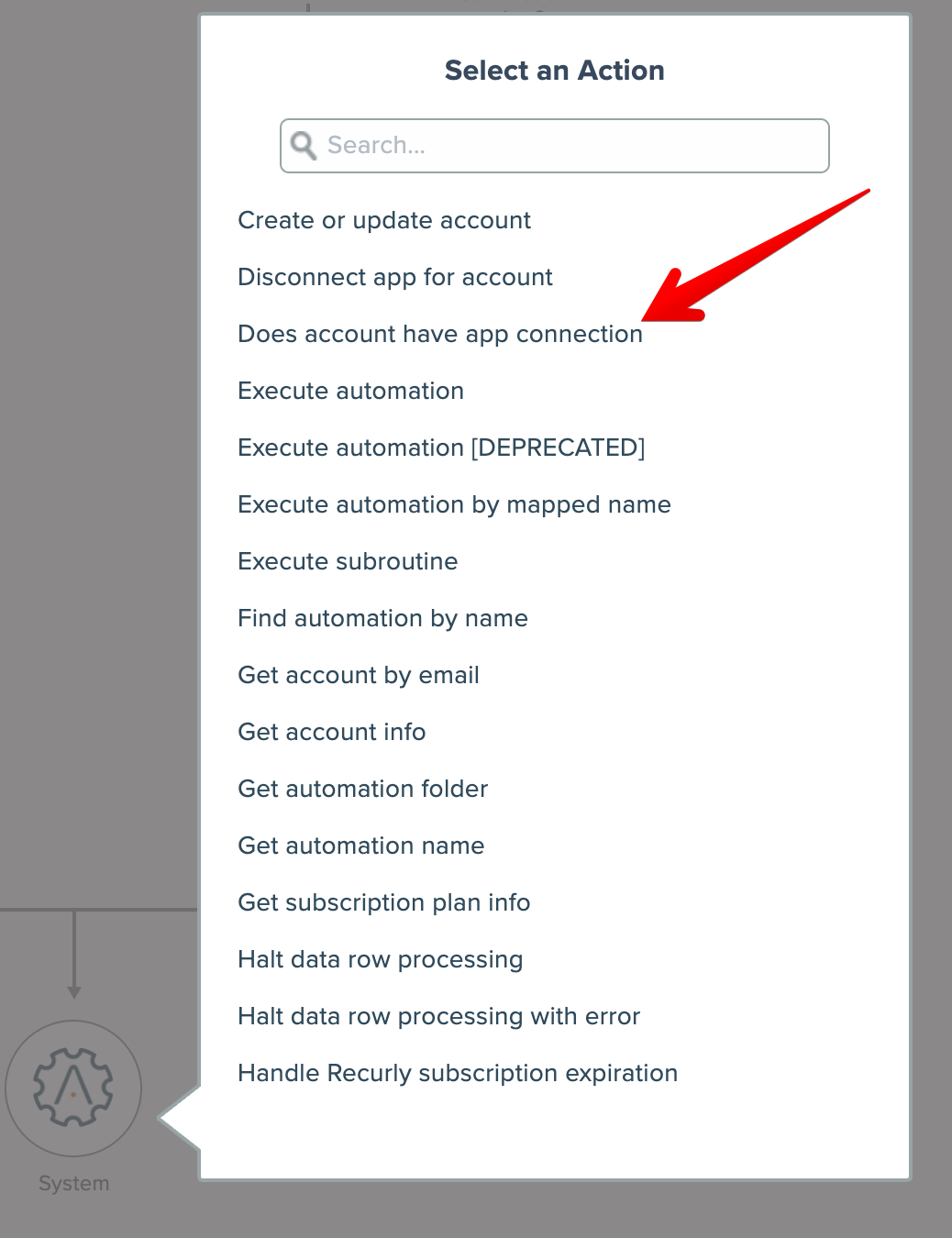Click the System gear icon
Viewport: 952px width, 1238px height.
point(73,1088)
